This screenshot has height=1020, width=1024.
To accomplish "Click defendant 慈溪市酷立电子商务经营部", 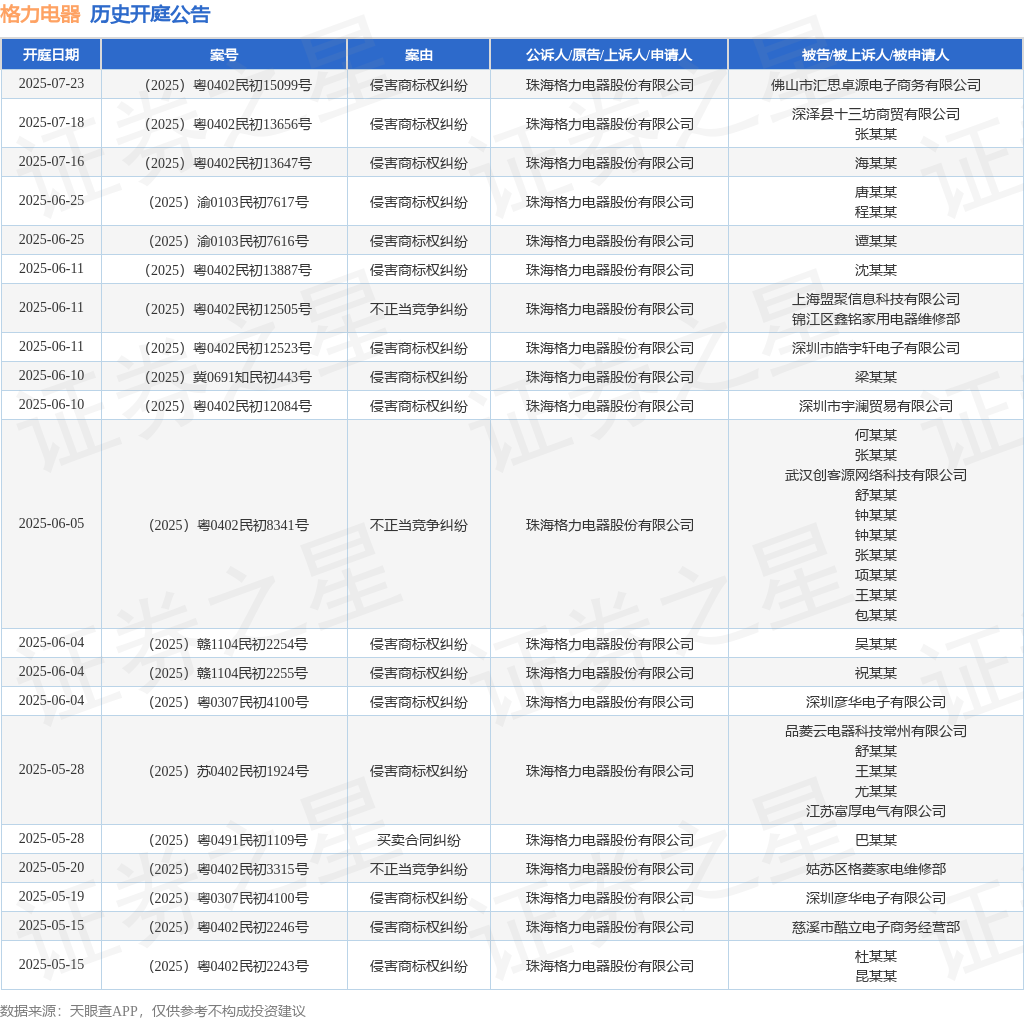I will tap(876, 927).
